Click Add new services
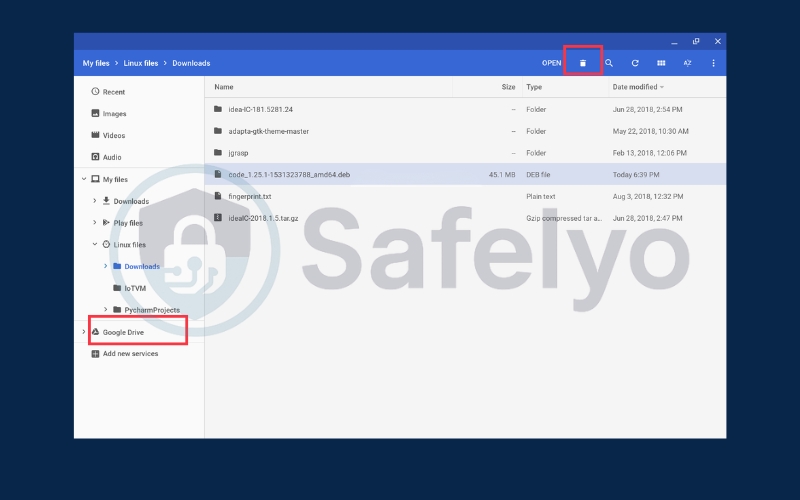 coord(131,354)
